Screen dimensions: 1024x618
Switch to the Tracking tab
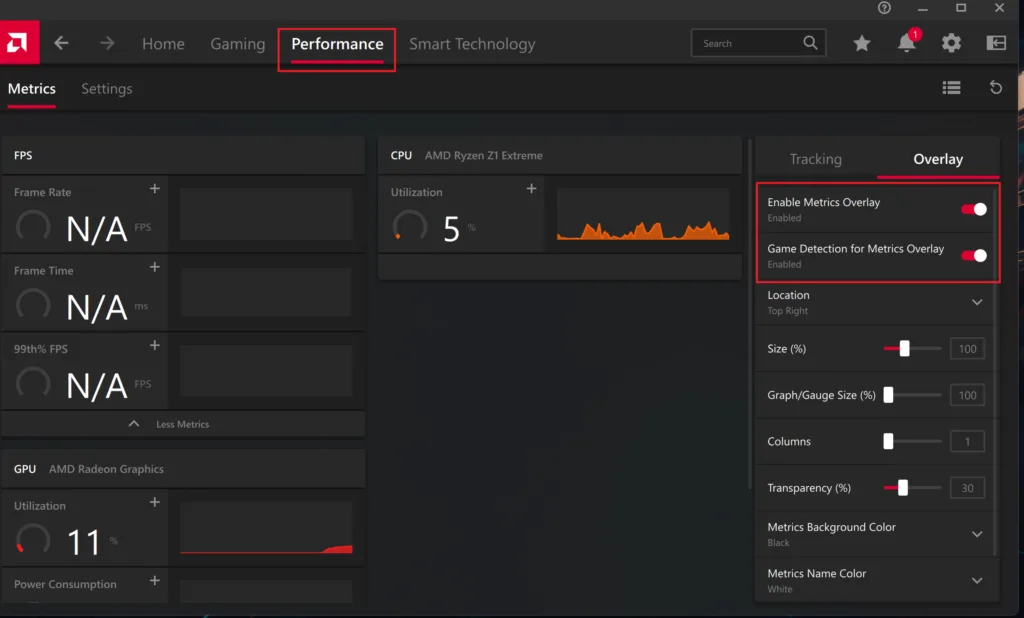(815, 159)
